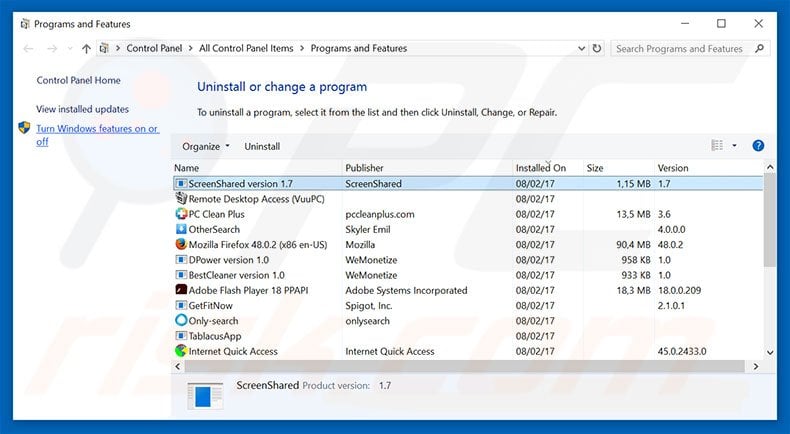The width and height of the screenshot is (790, 434).
Task: Click the Adobe Flash Player 18 PPAPI icon
Action: tap(181, 290)
